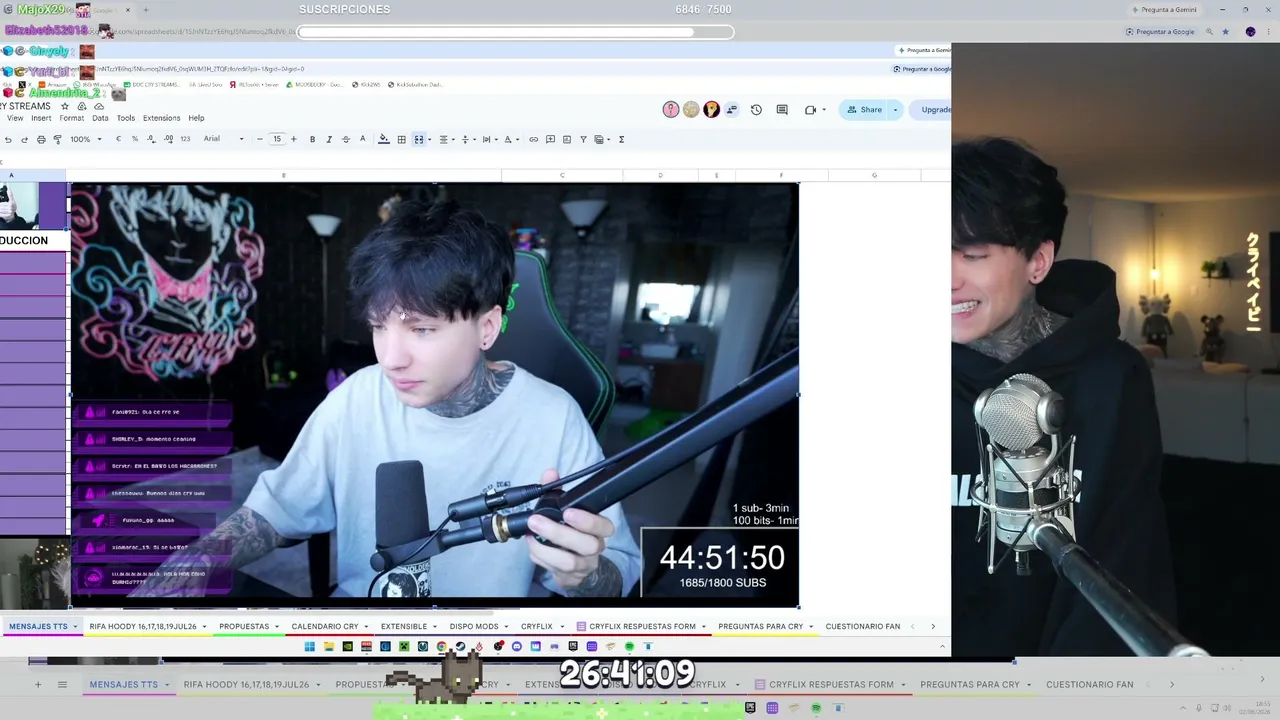The width and height of the screenshot is (1280, 720).
Task: Open the fill color picker
Action: [383, 139]
